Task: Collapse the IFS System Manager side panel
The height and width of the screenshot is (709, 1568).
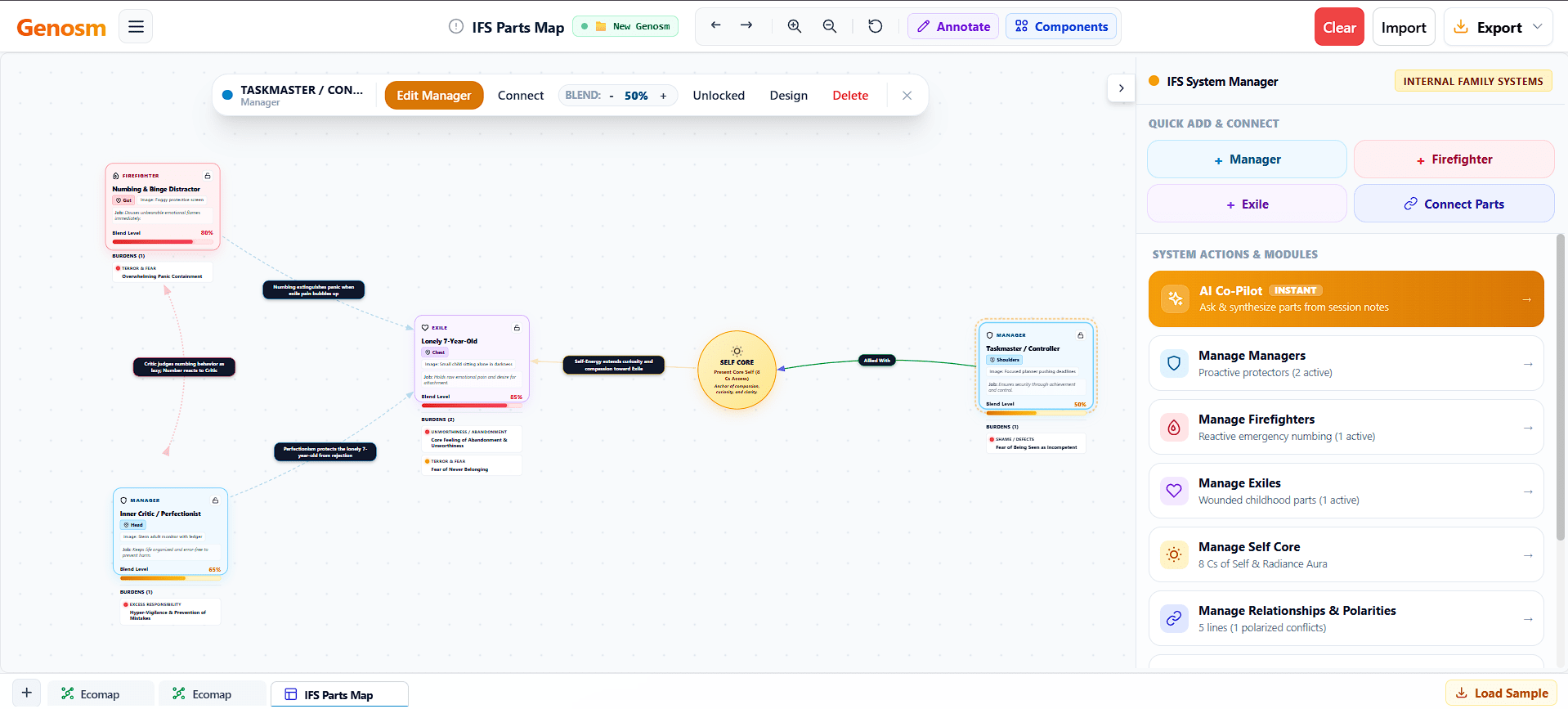Action: (1122, 88)
